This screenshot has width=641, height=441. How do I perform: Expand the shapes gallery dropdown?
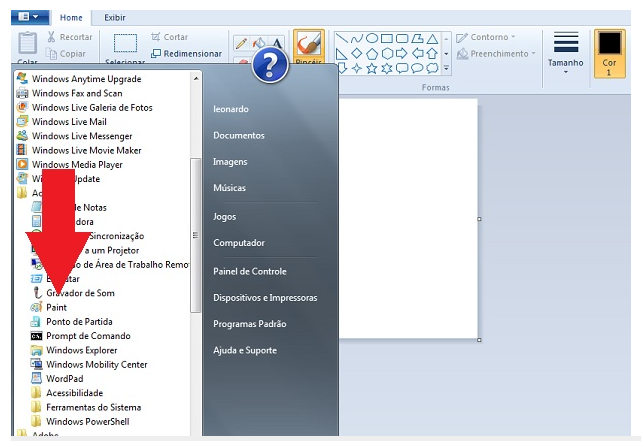[x=446, y=68]
